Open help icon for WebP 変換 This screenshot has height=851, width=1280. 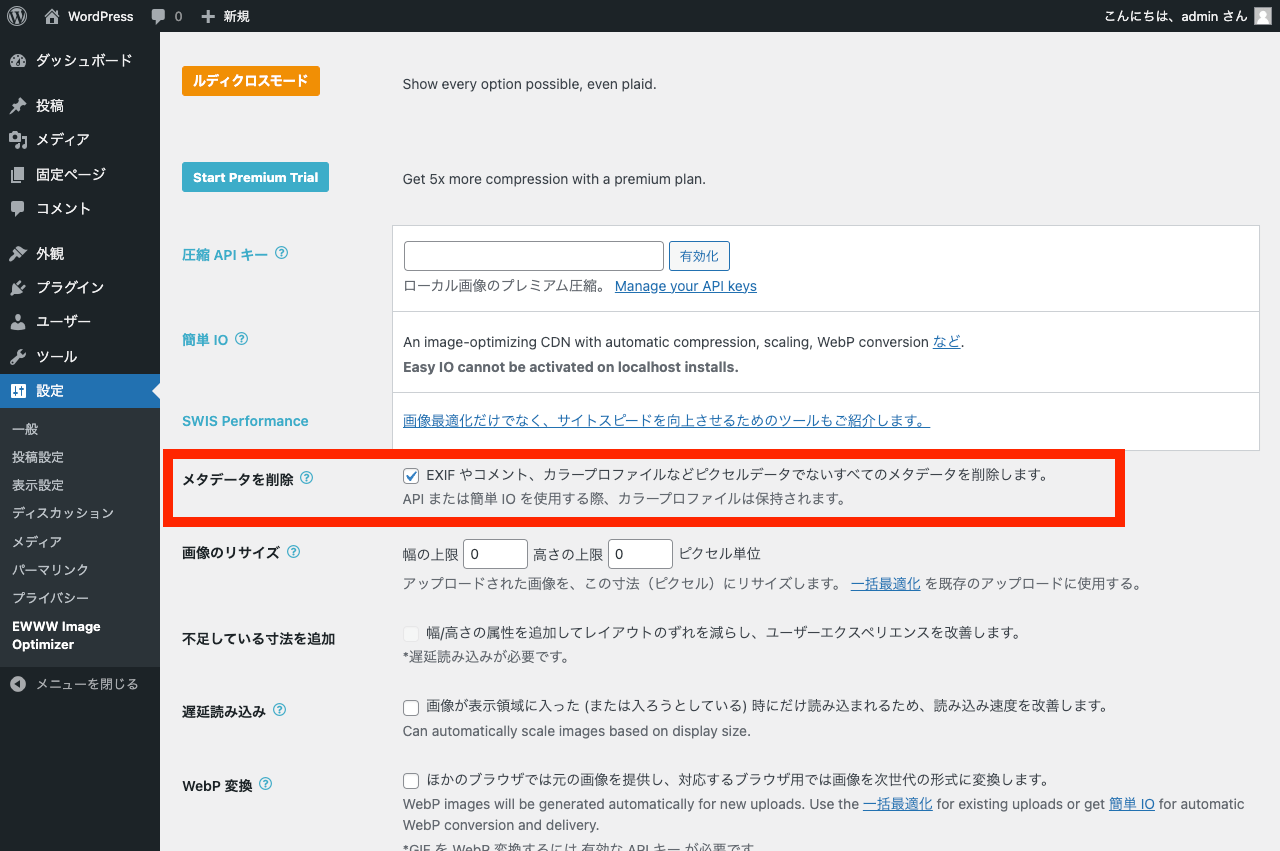266,784
